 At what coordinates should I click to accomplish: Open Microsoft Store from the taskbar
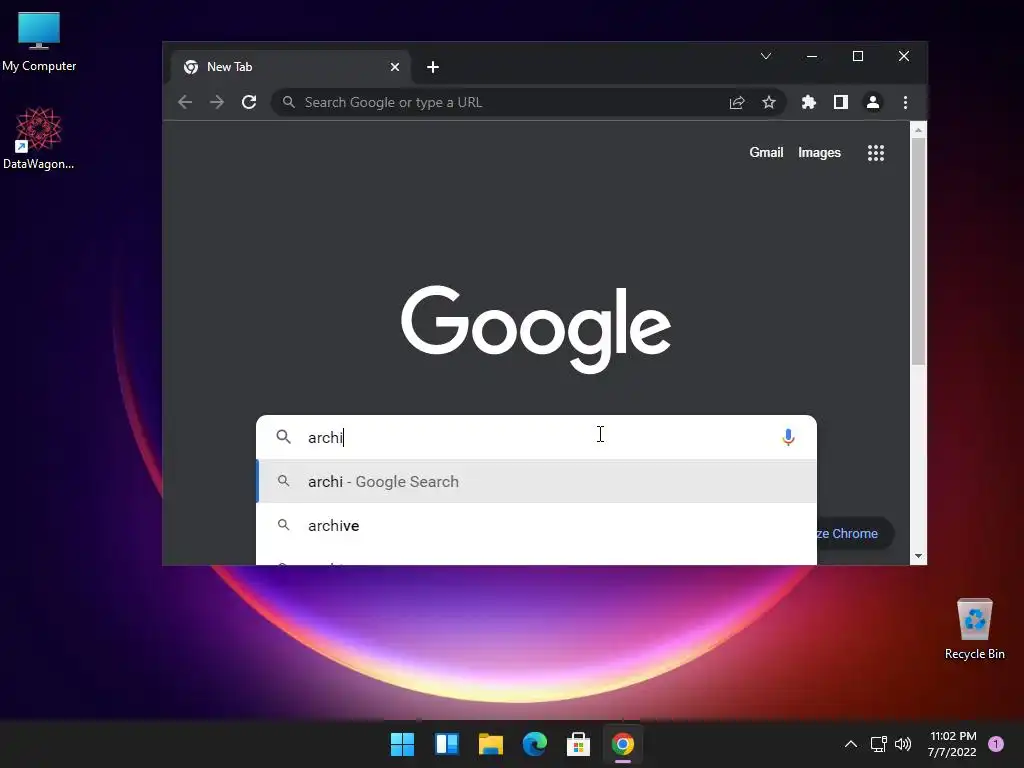(579, 744)
